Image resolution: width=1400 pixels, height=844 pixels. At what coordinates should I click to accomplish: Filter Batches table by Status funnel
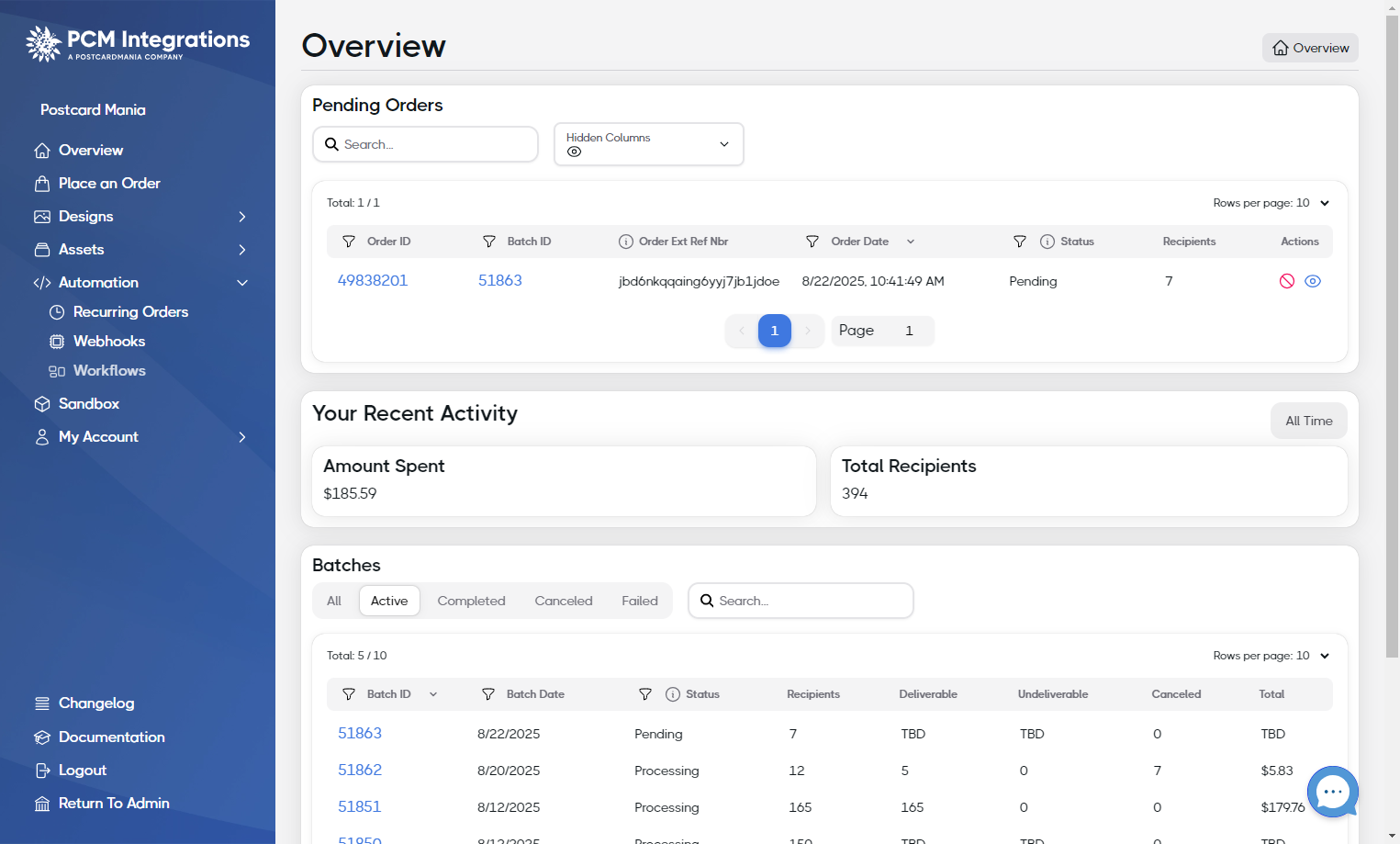coord(645,694)
